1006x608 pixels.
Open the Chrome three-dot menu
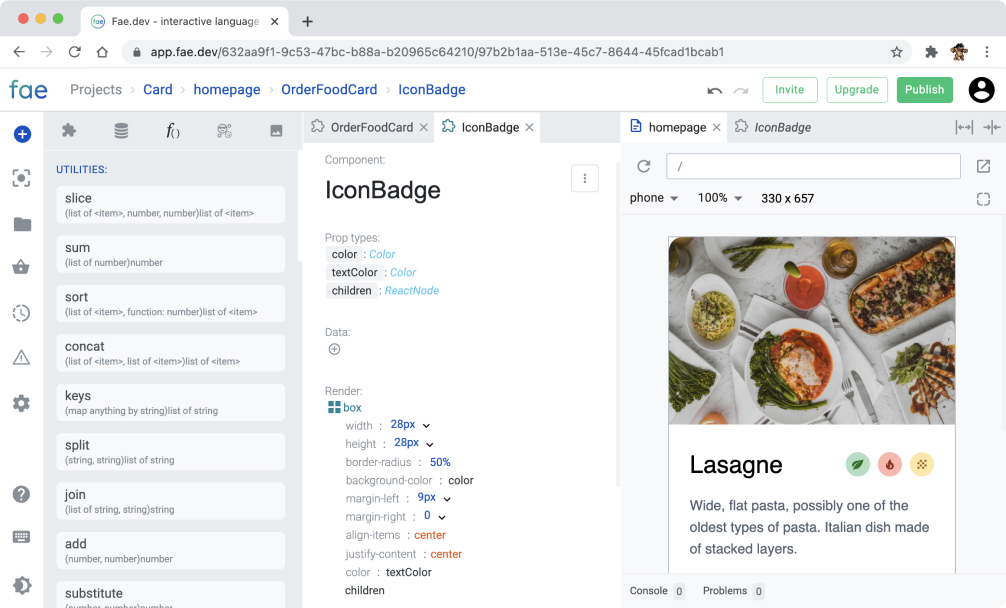987,52
